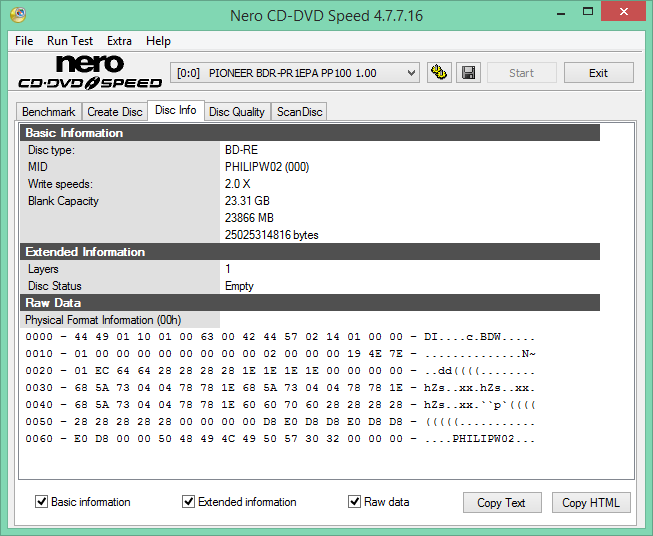Viewport: 653px width, 536px height.
Task: Open the File menu
Action: (24, 41)
